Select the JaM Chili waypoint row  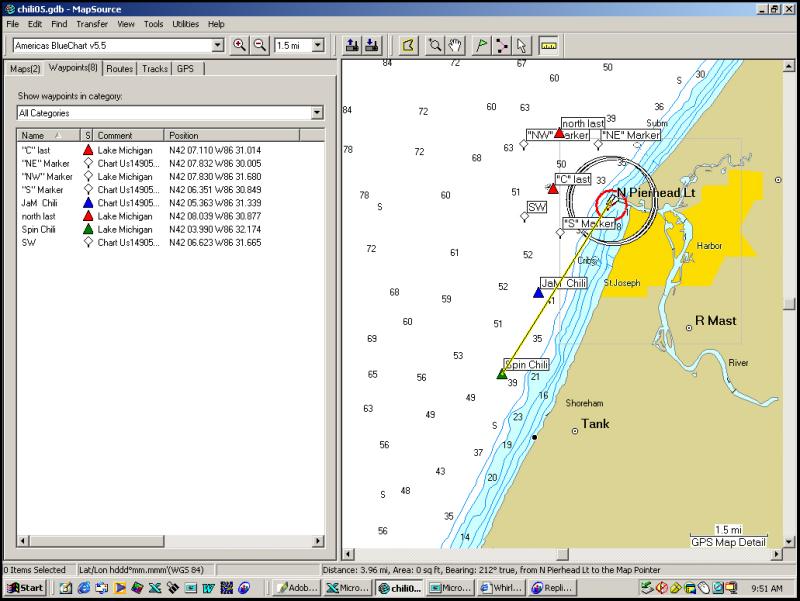[40, 203]
